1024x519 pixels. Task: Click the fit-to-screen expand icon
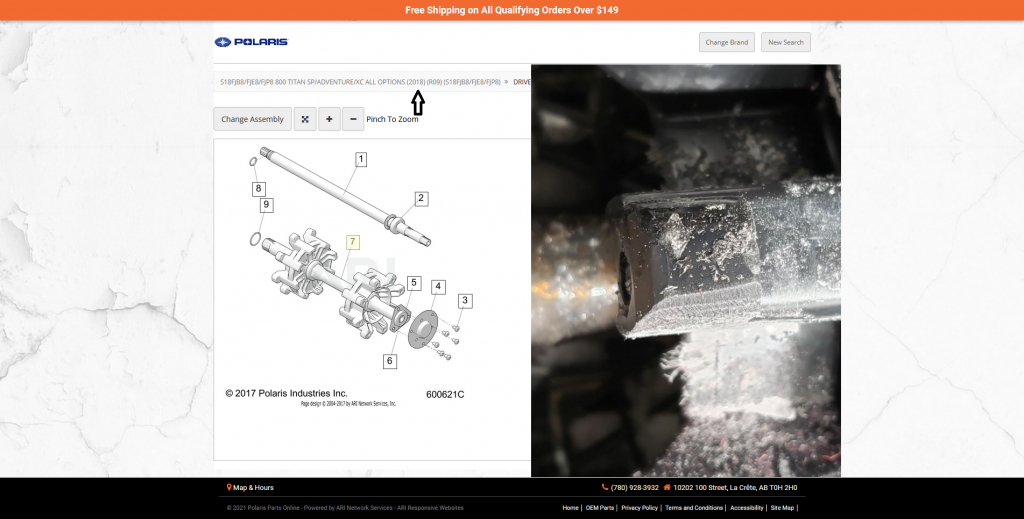point(305,119)
